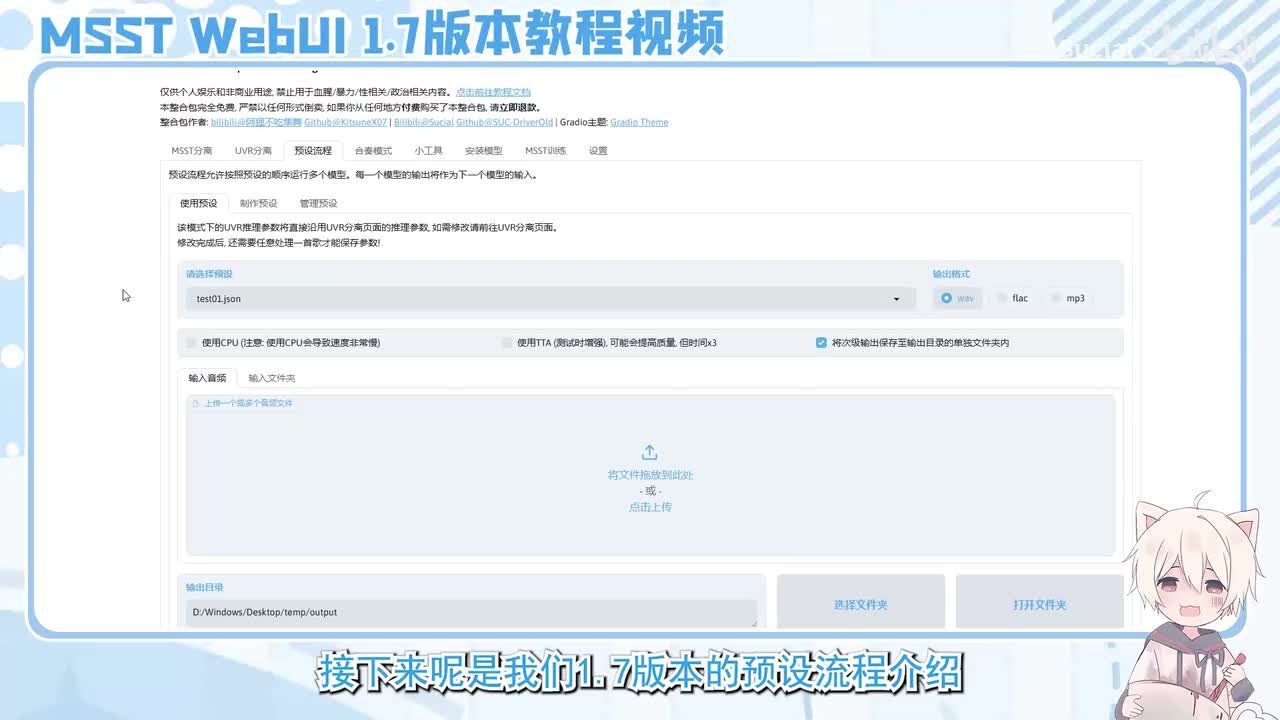This screenshot has height=720, width=1280.
Task: Click 点击上传 in the upload area
Action: (650, 507)
